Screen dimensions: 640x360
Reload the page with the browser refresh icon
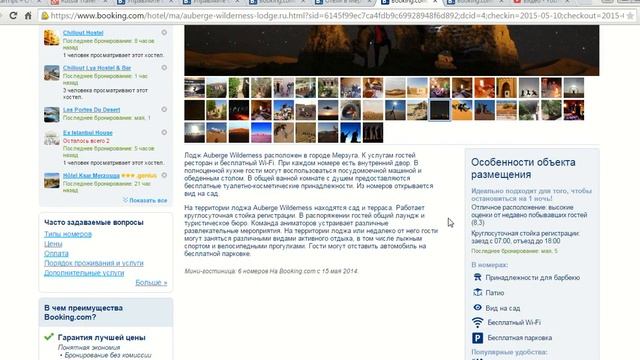coord(13,16)
